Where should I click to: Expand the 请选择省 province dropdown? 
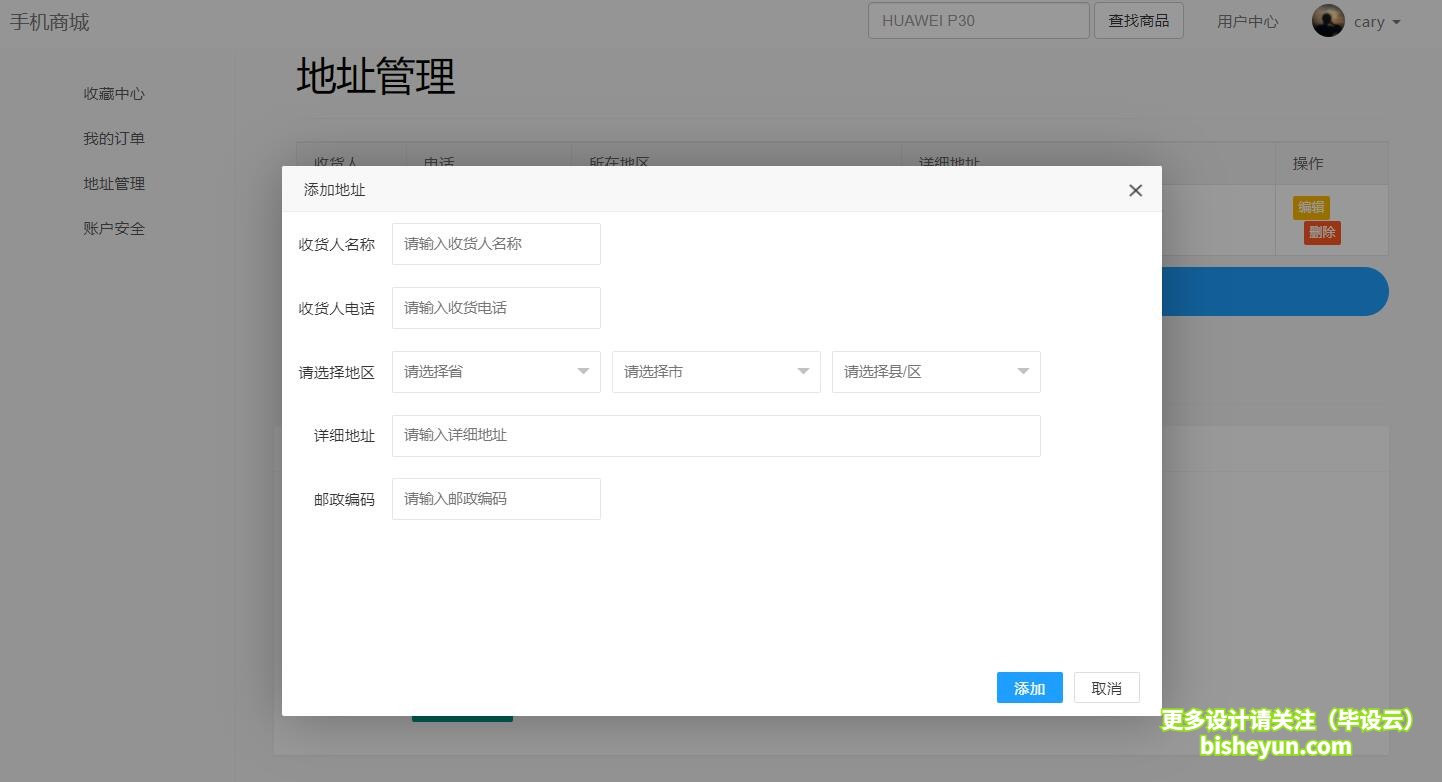pyautogui.click(x=496, y=372)
